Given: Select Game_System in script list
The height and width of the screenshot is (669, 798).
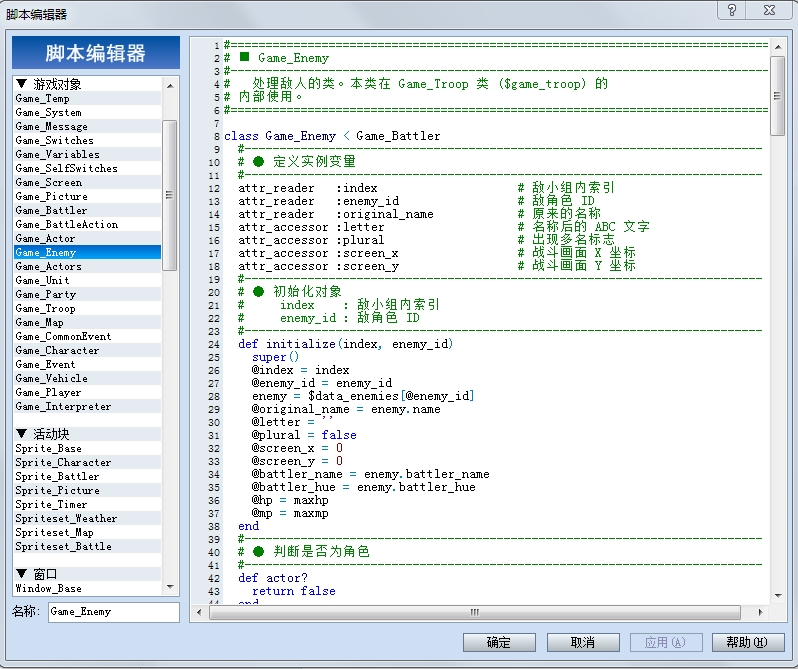Looking at the screenshot, I should pos(87,112).
